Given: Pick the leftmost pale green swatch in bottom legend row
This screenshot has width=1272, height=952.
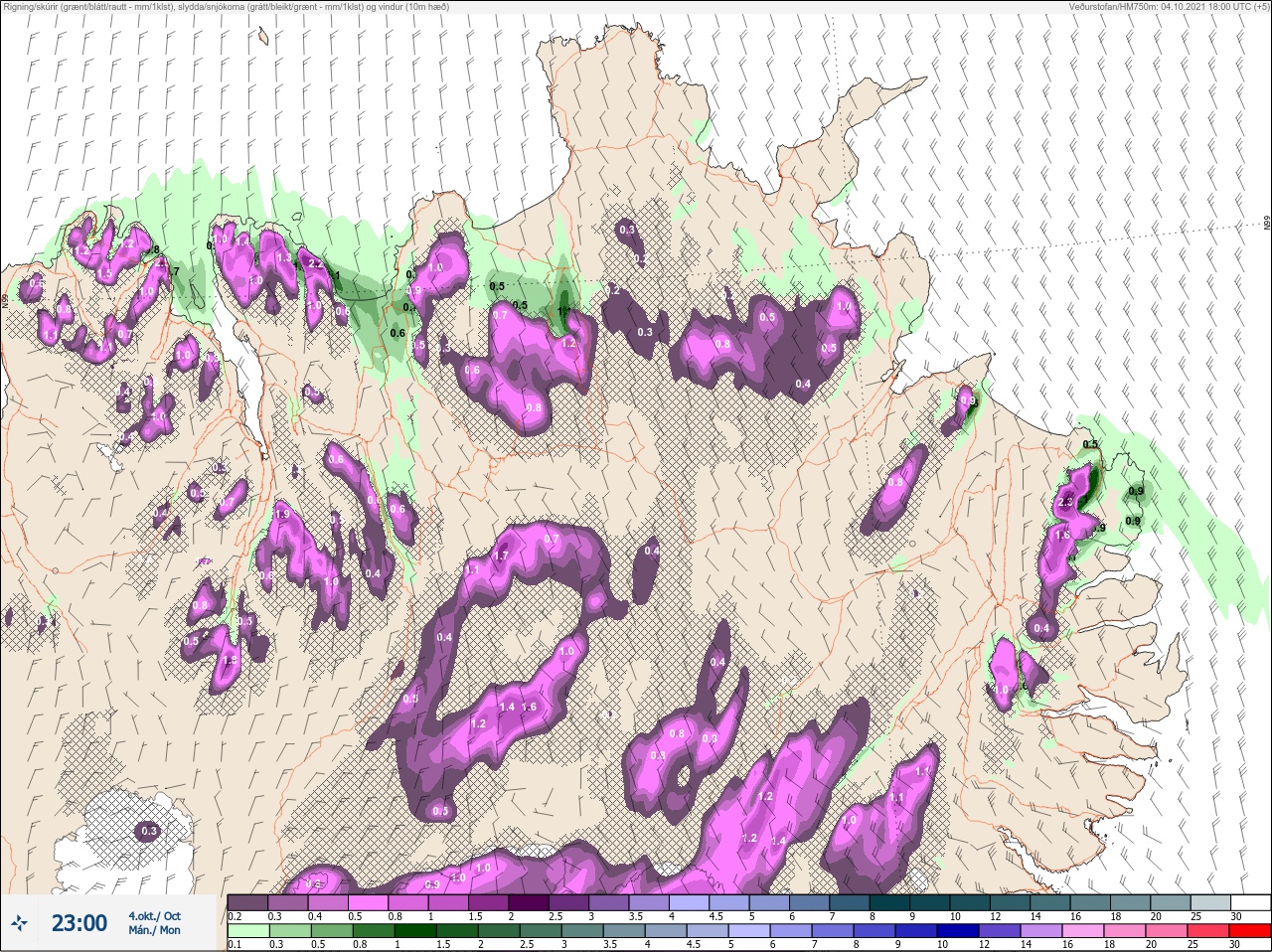Looking at the screenshot, I should (x=247, y=931).
